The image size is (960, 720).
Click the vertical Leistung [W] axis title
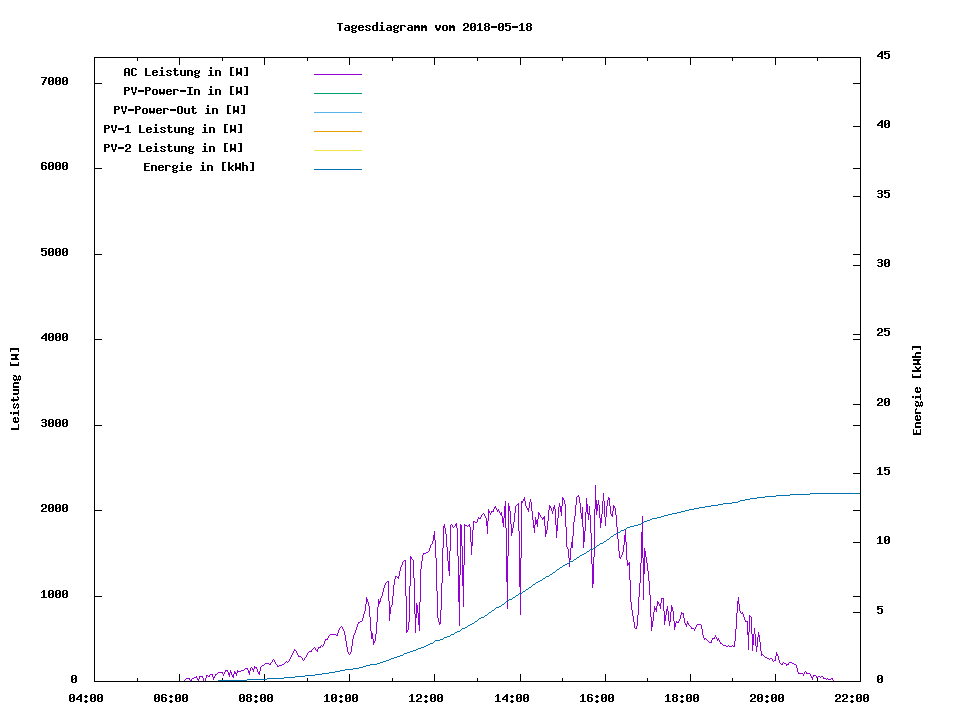(15, 388)
